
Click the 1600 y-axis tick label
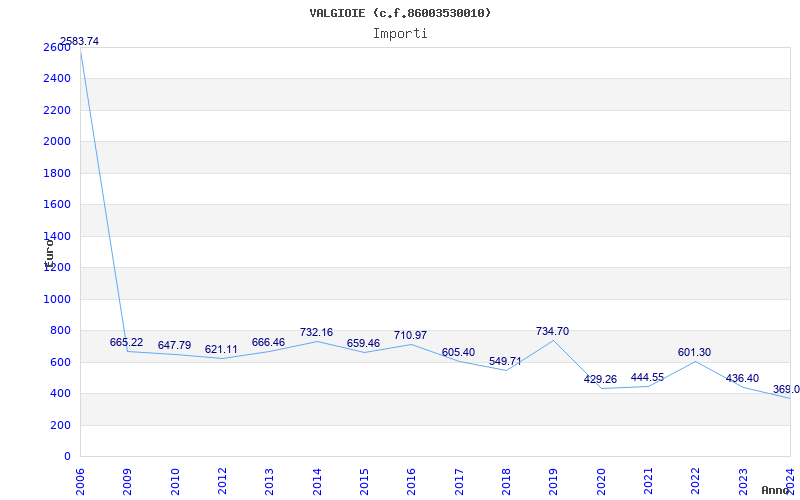click(57, 205)
